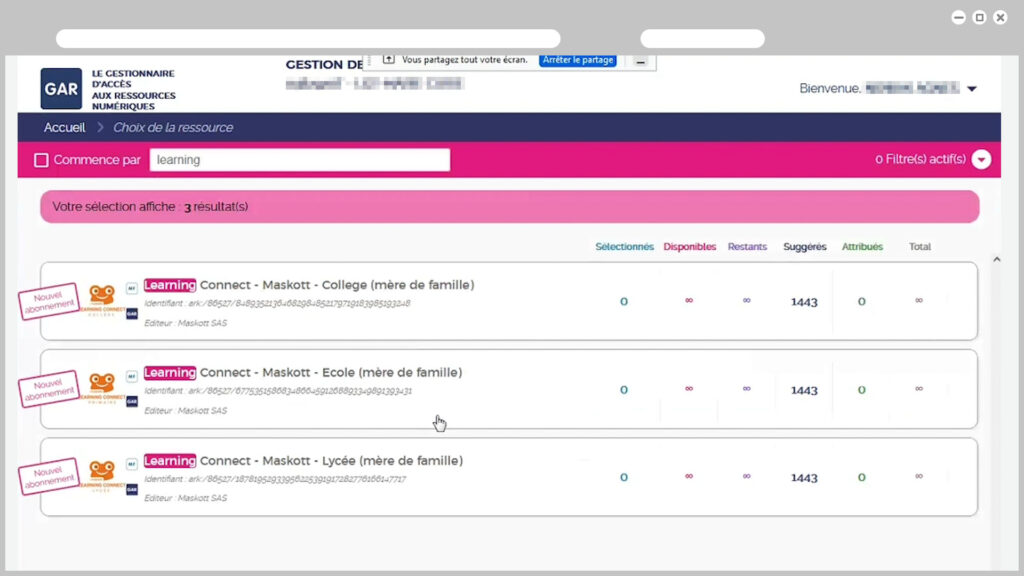The height and width of the screenshot is (576, 1024).
Task: Open Learning Connect - Maskott - College resource
Action: [309, 285]
